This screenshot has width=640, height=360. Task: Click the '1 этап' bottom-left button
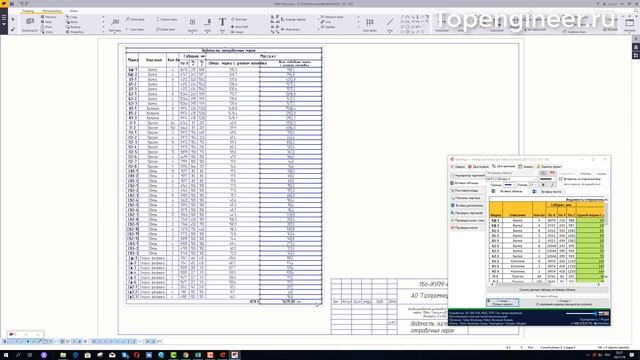[x=502, y=302]
